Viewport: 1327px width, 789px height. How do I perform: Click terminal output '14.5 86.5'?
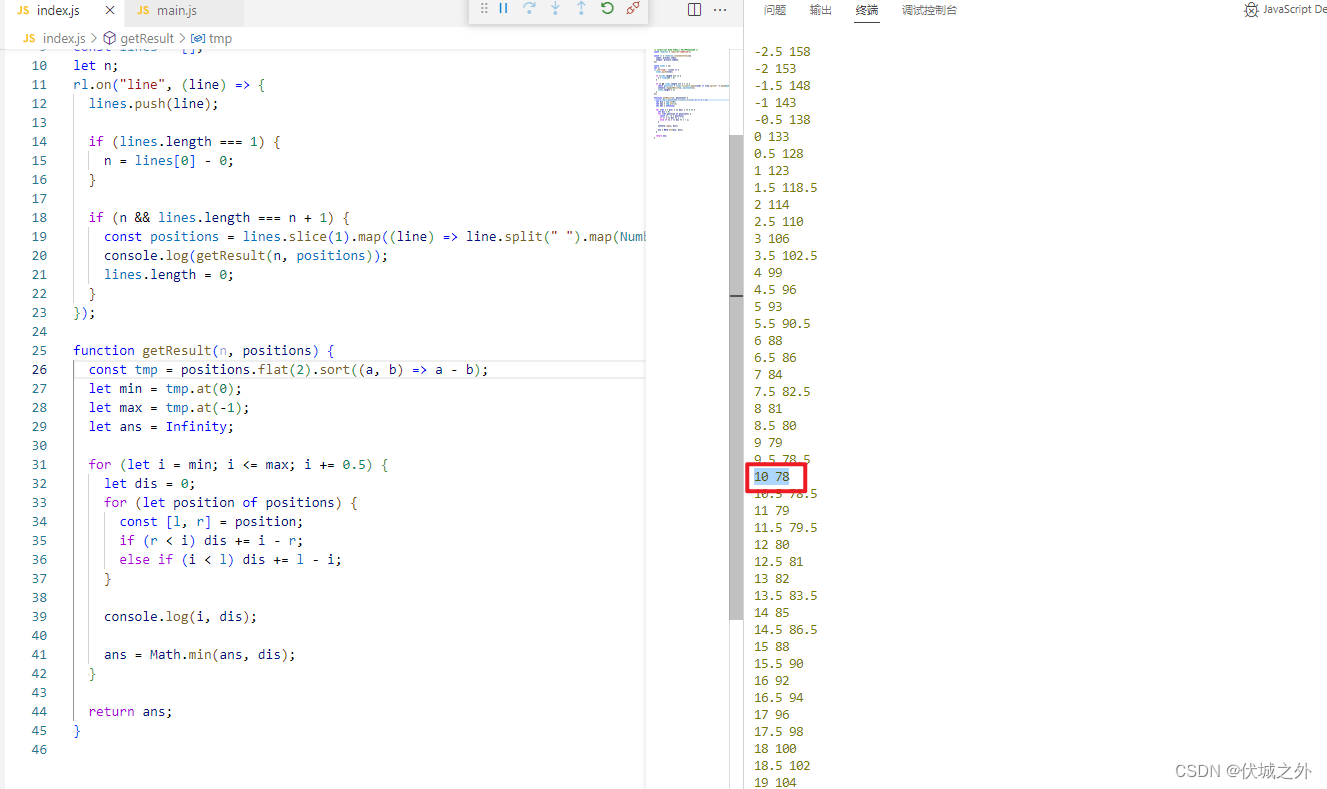(x=786, y=629)
